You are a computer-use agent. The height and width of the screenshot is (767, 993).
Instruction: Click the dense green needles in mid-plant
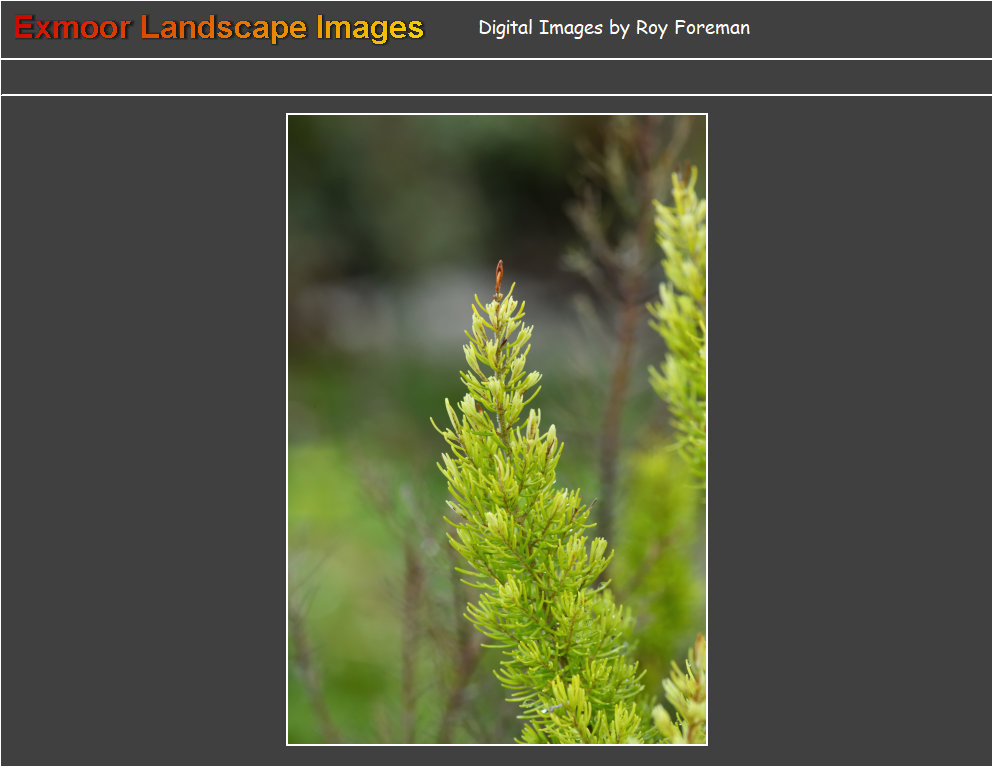coord(530,540)
